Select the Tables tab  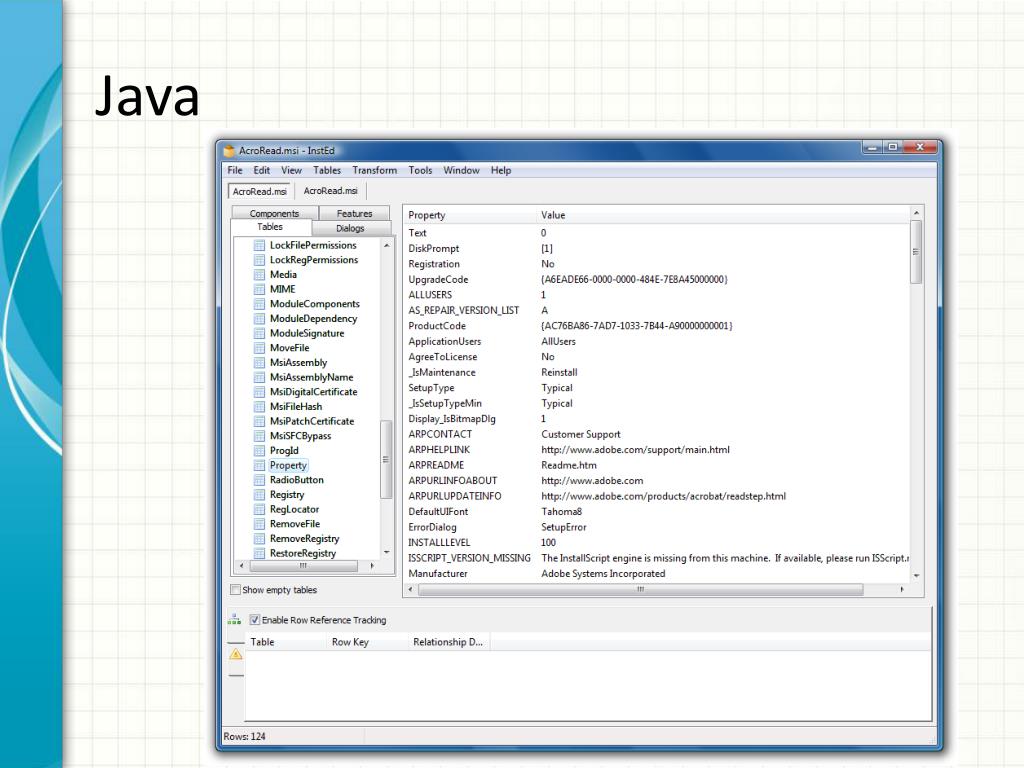(x=270, y=227)
